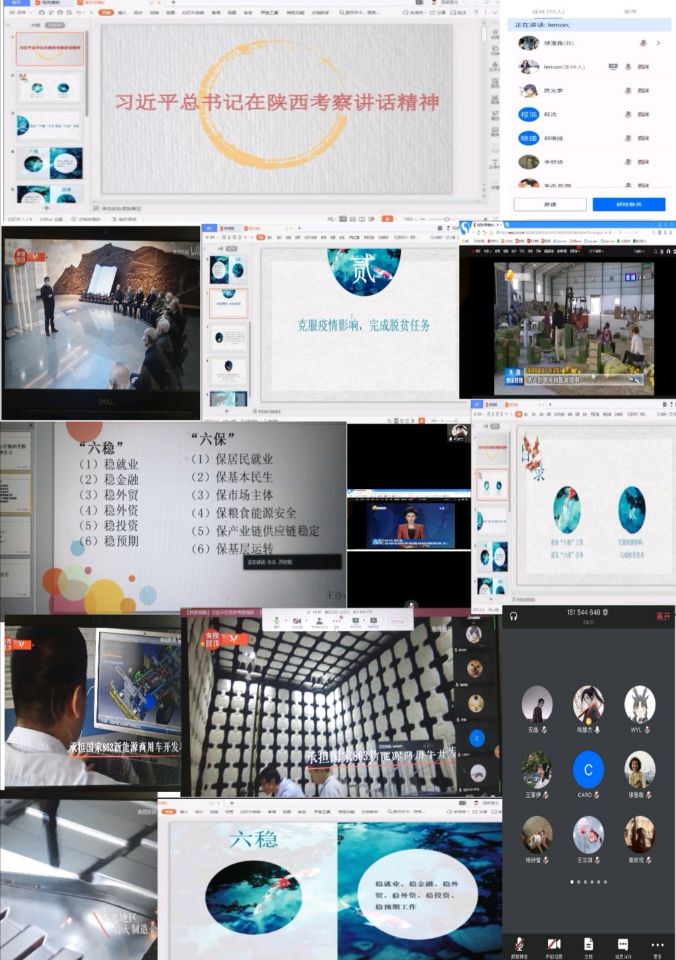Open arrow dropdown beside toolbar microphone icon
The height and width of the screenshot is (960, 676).
coord(285,621)
